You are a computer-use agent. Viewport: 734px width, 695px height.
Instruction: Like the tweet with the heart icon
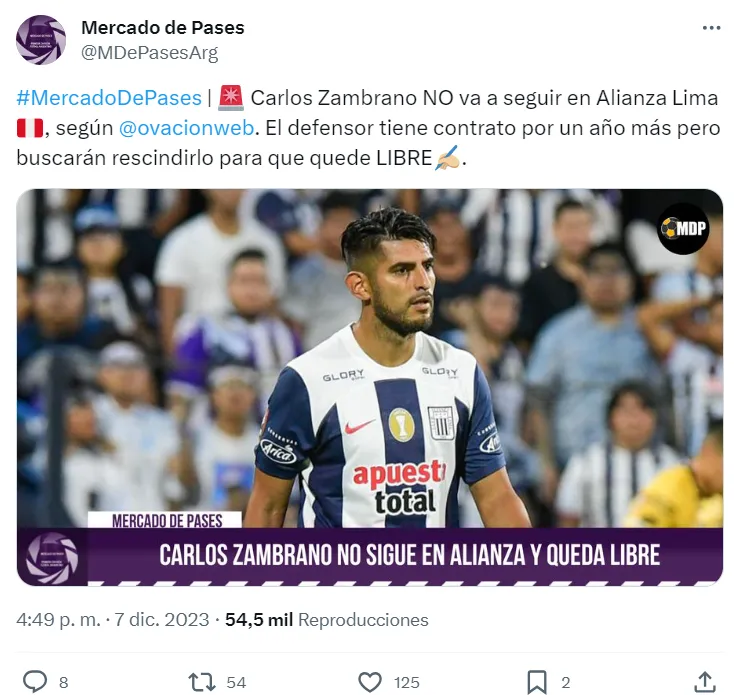370,682
